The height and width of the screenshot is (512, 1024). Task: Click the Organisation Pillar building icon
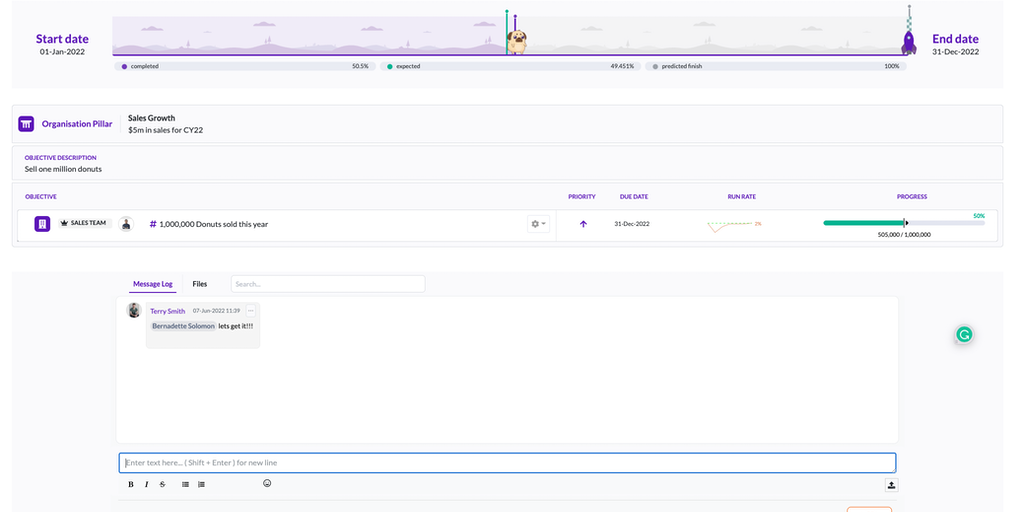(27, 124)
